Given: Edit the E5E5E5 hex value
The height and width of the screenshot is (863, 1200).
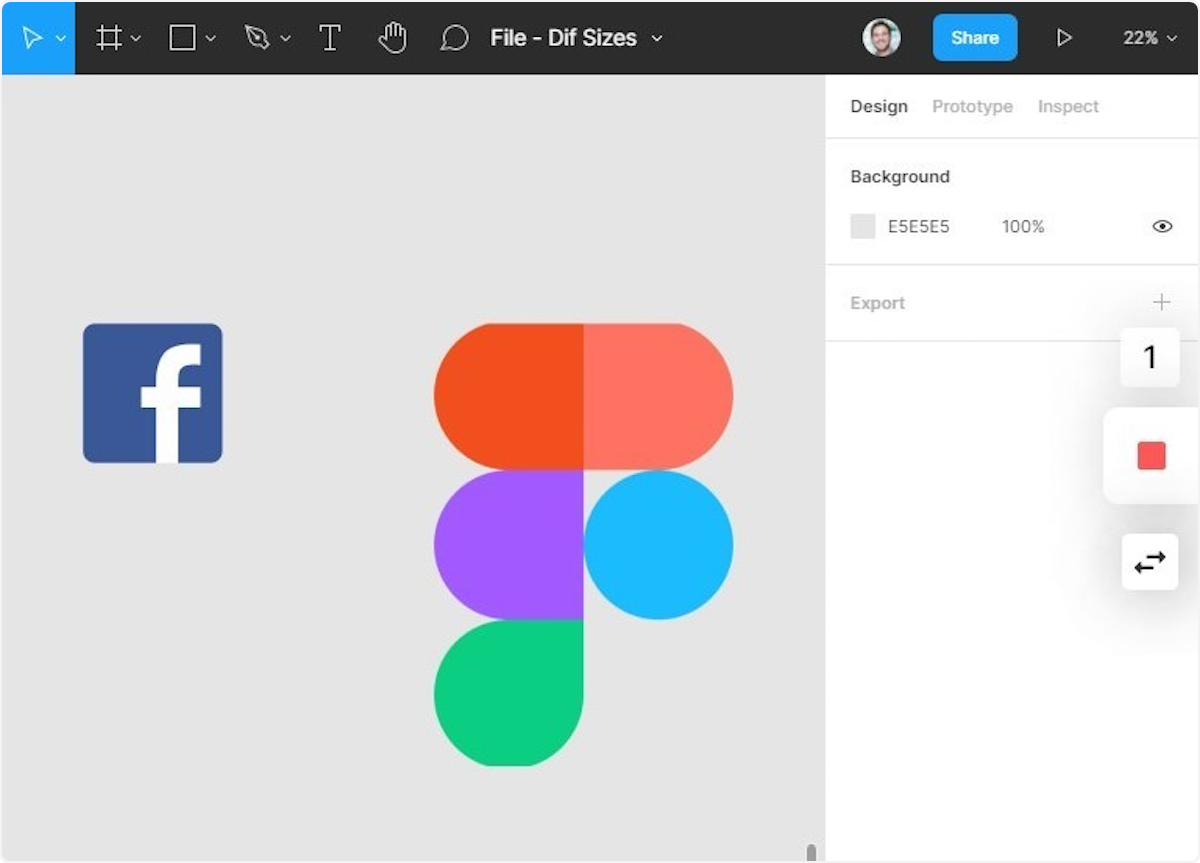Looking at the screenshot, I should pyautogui.click(x=919, y=227).
